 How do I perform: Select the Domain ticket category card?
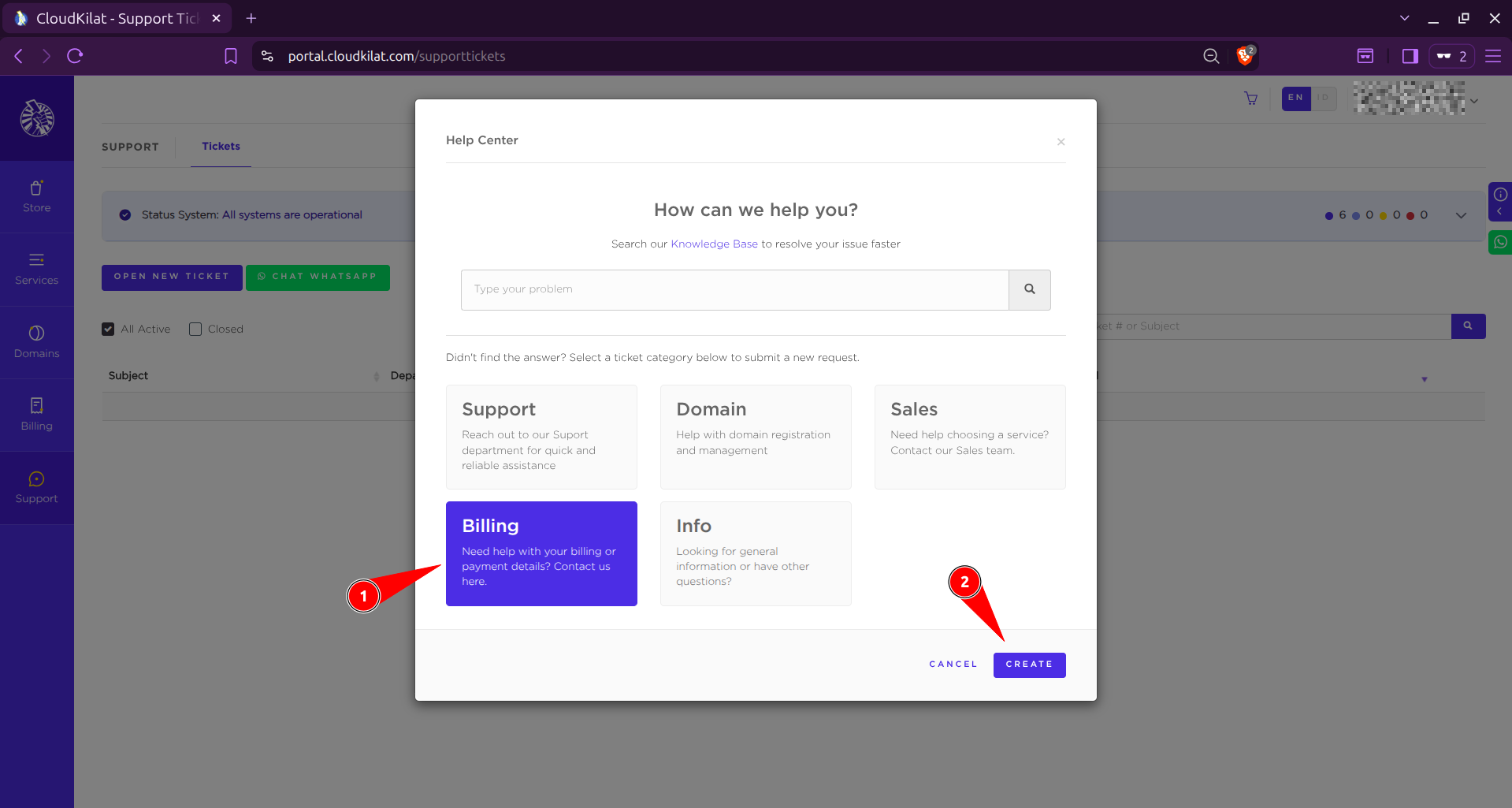pyautogui.click(x=756, y=437)
